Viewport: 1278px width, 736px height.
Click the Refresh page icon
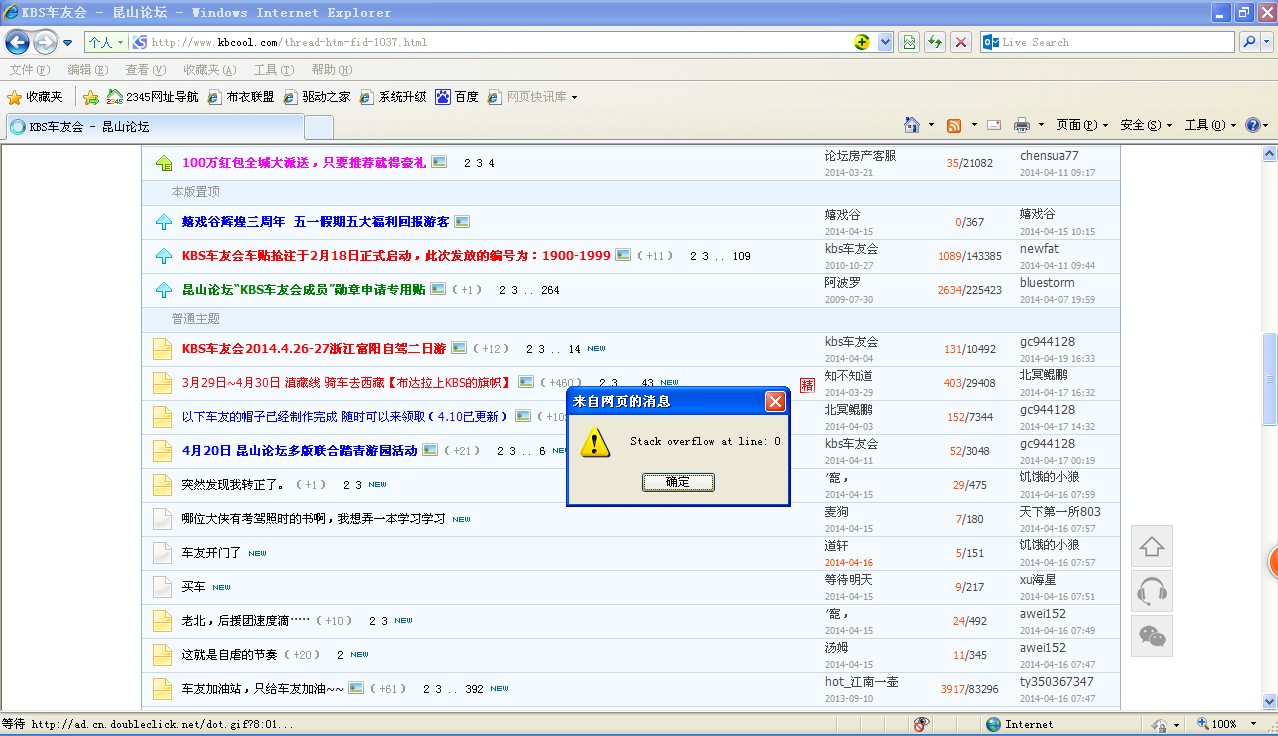(935, 42)
